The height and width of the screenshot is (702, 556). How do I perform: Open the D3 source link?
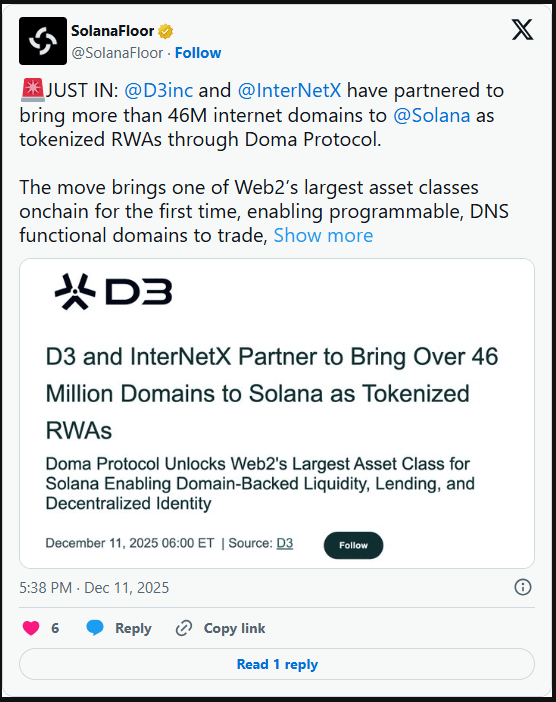click(285, 543)
